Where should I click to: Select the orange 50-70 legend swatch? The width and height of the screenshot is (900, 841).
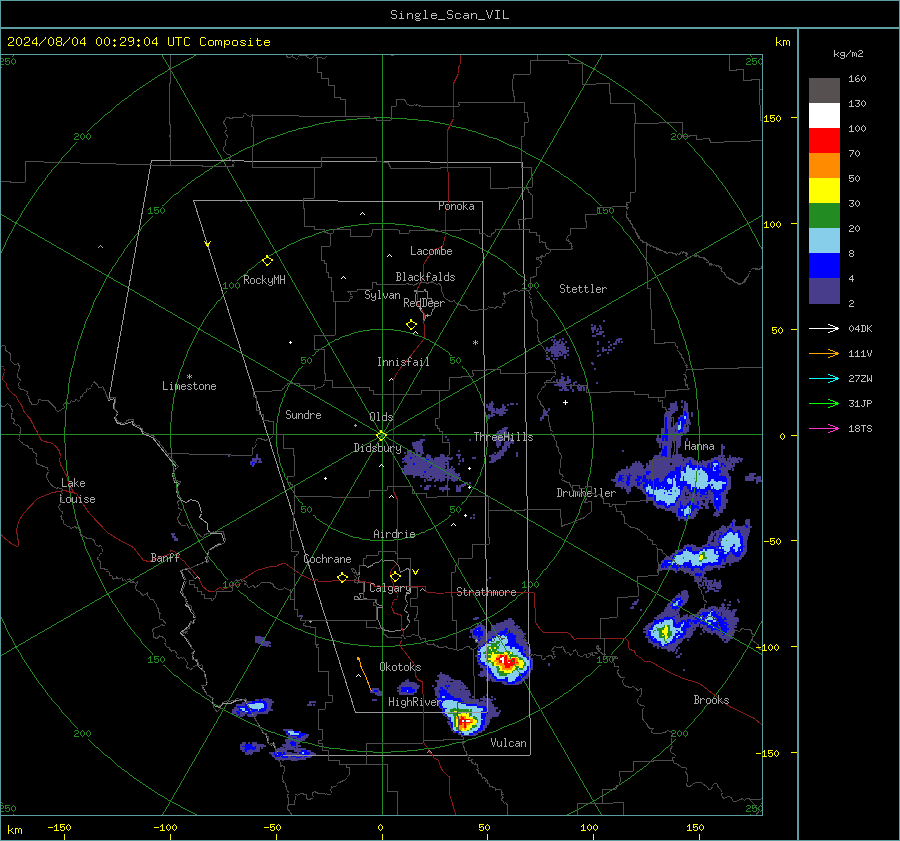(824, 166)
